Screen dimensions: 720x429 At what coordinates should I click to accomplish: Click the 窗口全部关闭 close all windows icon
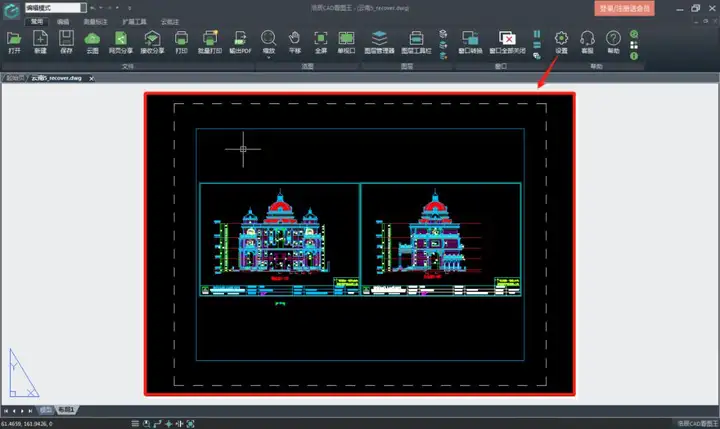pos(507,39)
